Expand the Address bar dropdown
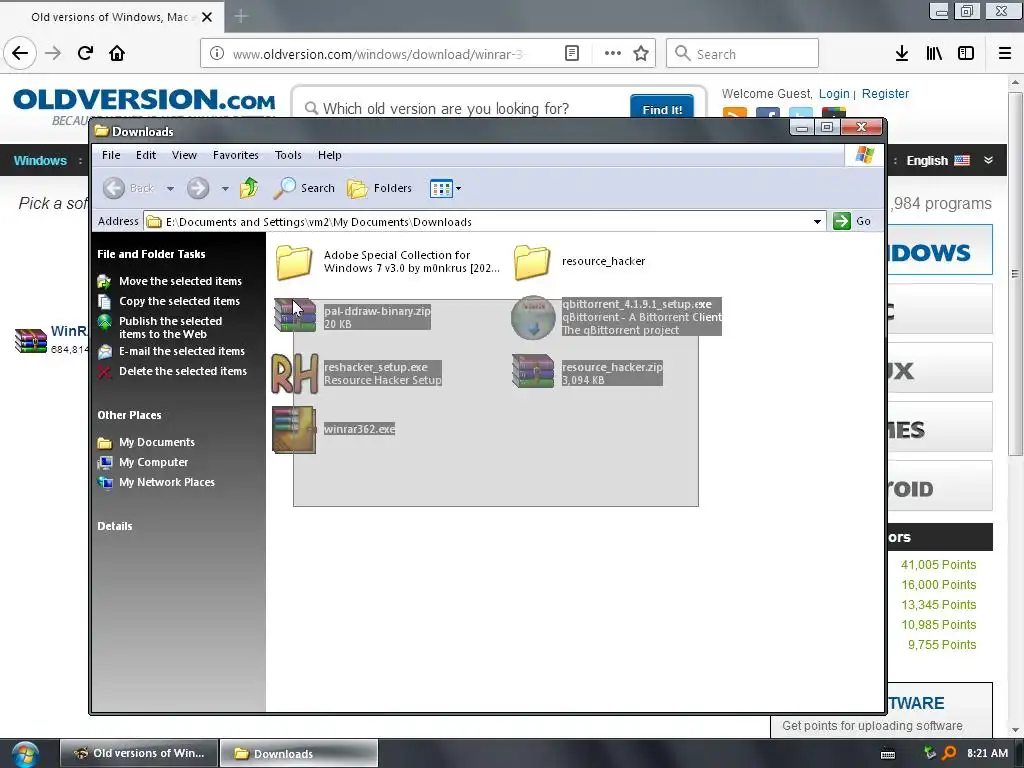Viewport: 1024px width, 768px height. click(x=817, y=221)
